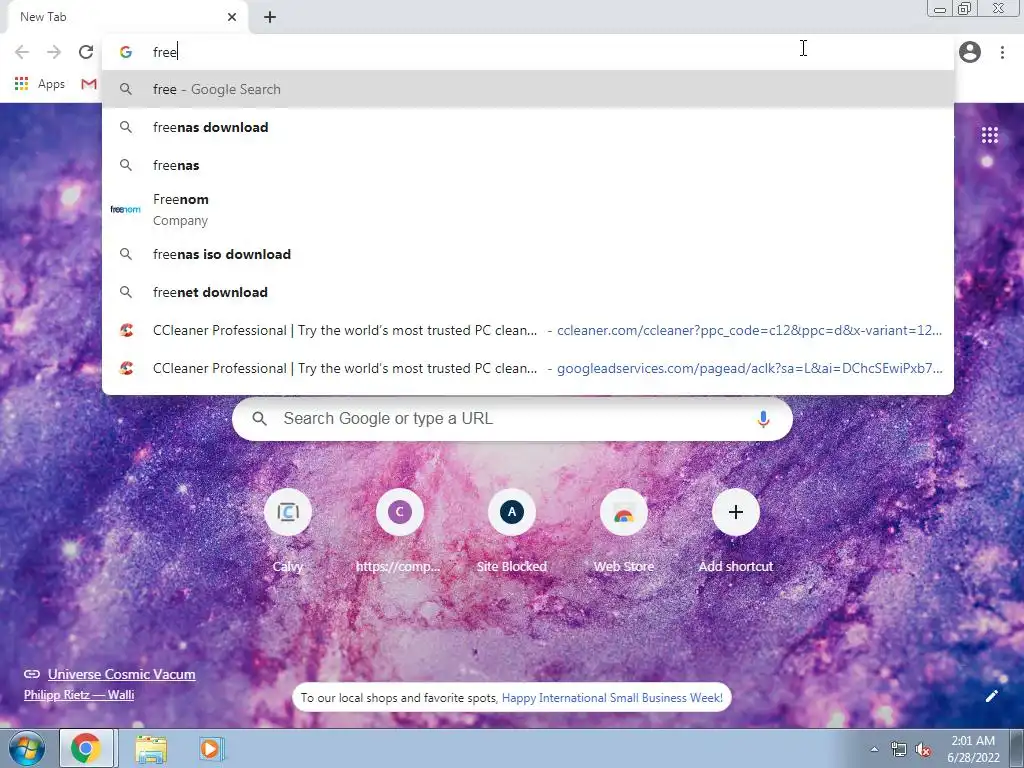Click the muted volume tray icon
This screenshot has width=1024, height=768.
923,749
